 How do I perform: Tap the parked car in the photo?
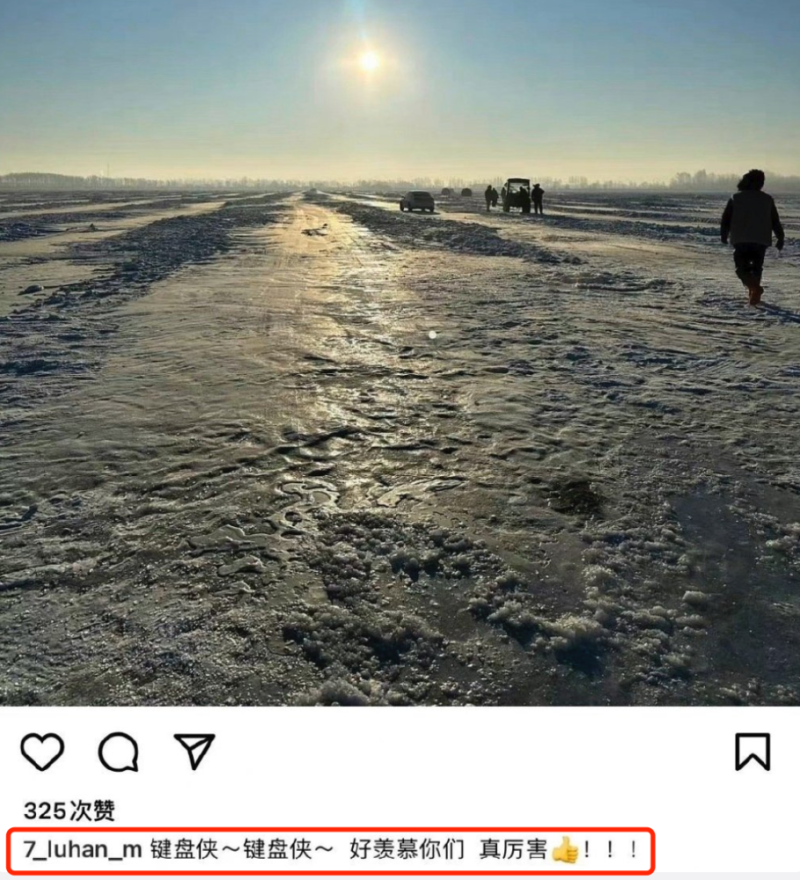[417, 201]
